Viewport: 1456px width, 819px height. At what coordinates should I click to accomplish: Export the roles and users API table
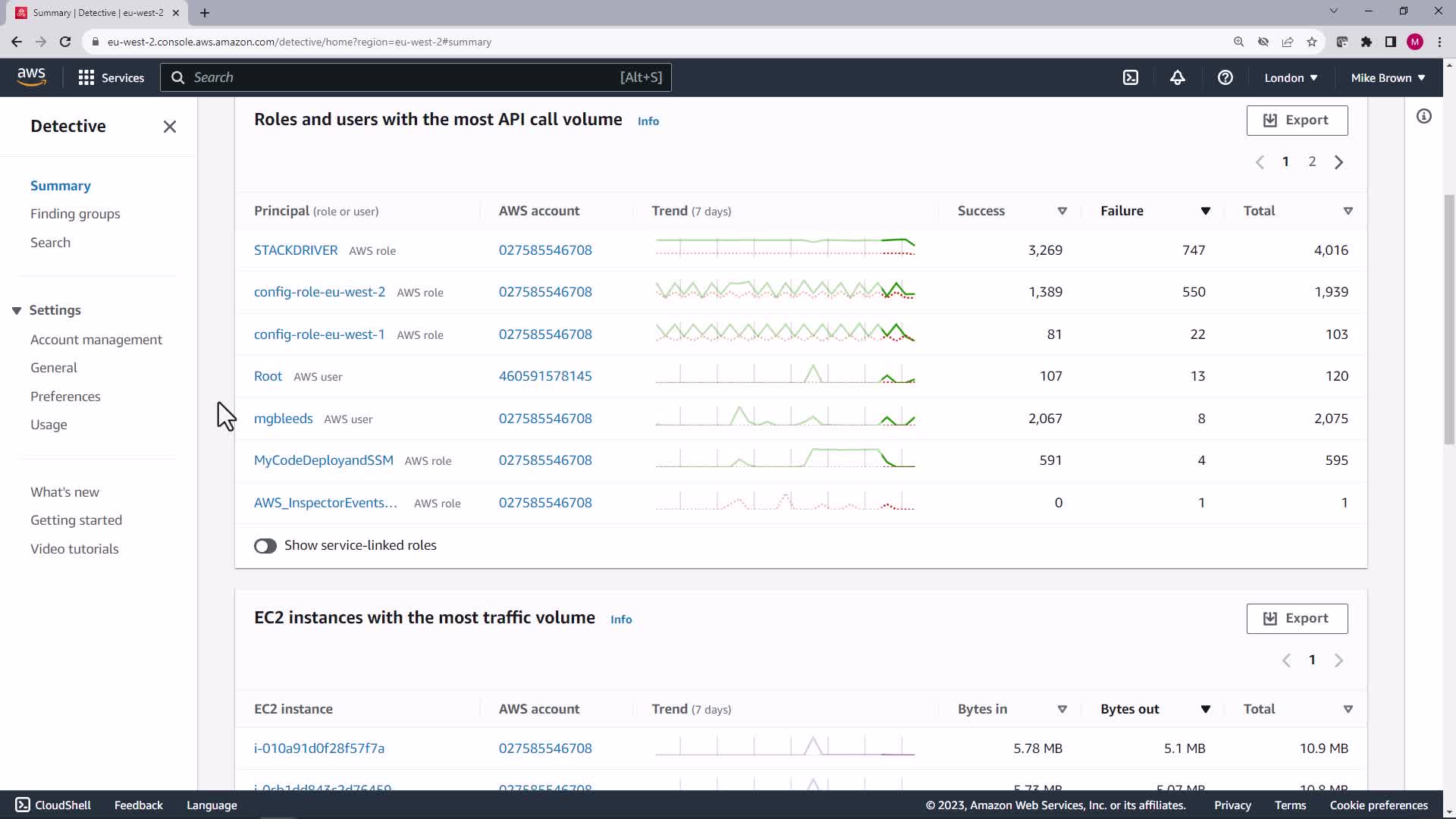1296,120
